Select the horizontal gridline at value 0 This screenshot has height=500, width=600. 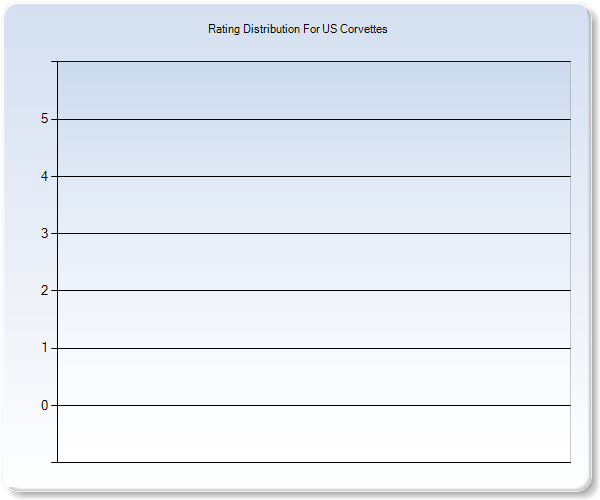point(313,405)
